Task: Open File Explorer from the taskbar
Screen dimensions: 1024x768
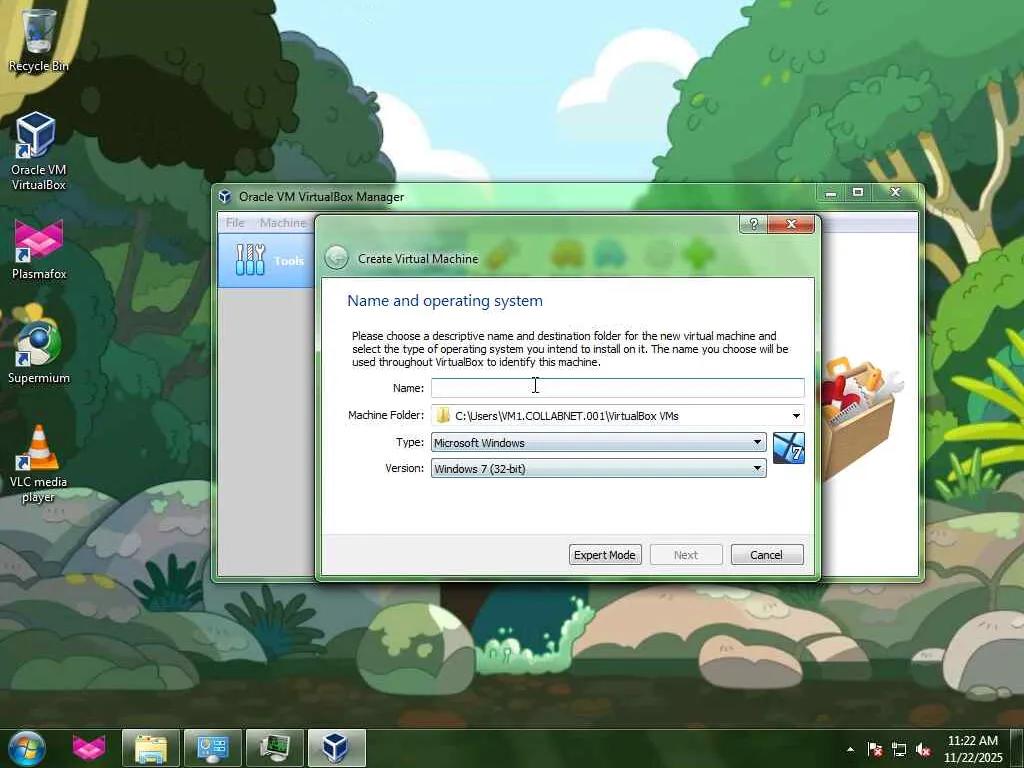Action: click(151, 748)
